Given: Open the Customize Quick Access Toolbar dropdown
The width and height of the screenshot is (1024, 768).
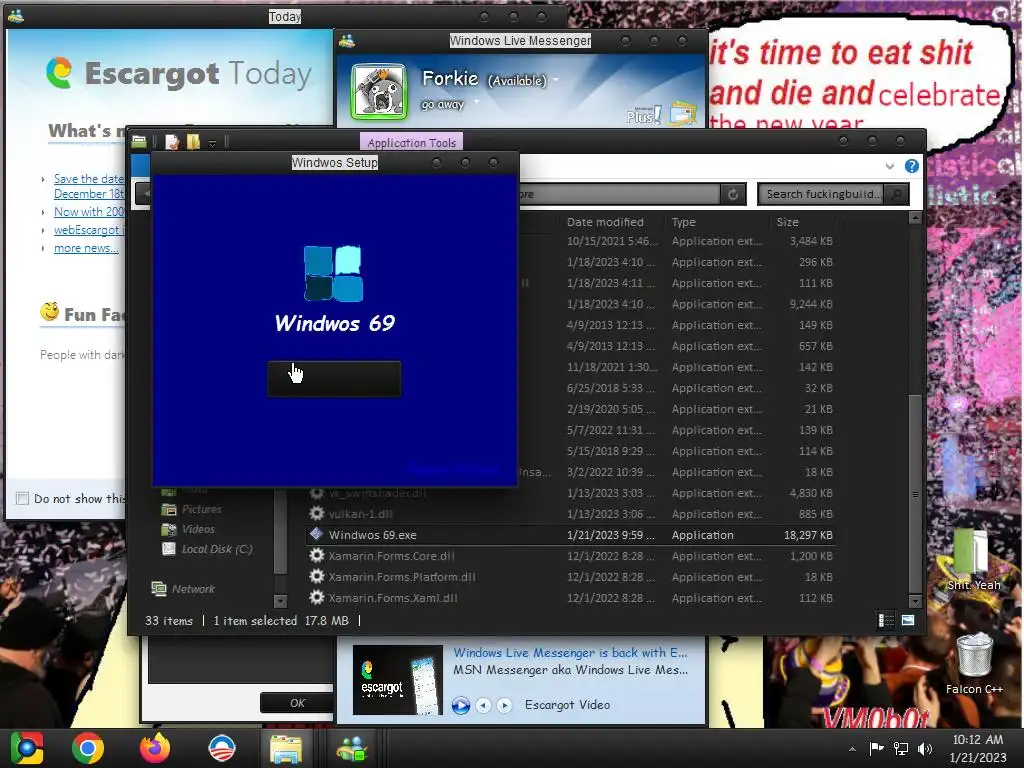Looking at the screenshot, I should pos(212,143).
